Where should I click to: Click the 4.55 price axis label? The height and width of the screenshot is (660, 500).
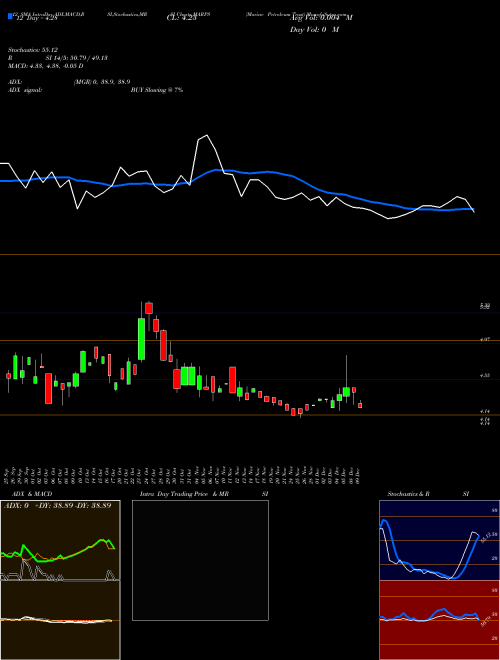(x=484, y=375)
